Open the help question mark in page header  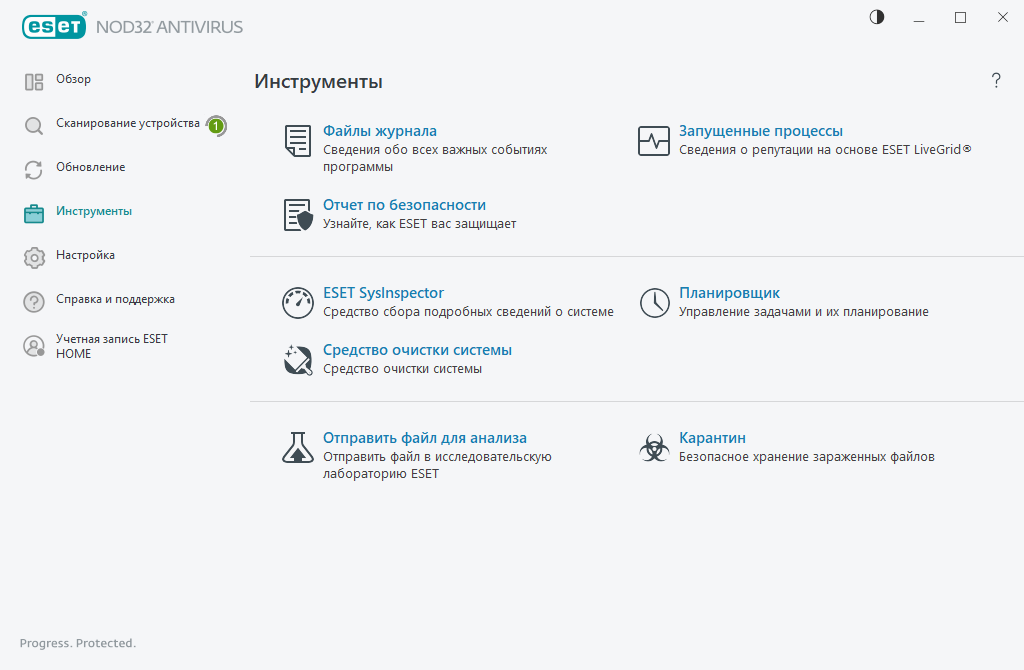tap(996, 80)
